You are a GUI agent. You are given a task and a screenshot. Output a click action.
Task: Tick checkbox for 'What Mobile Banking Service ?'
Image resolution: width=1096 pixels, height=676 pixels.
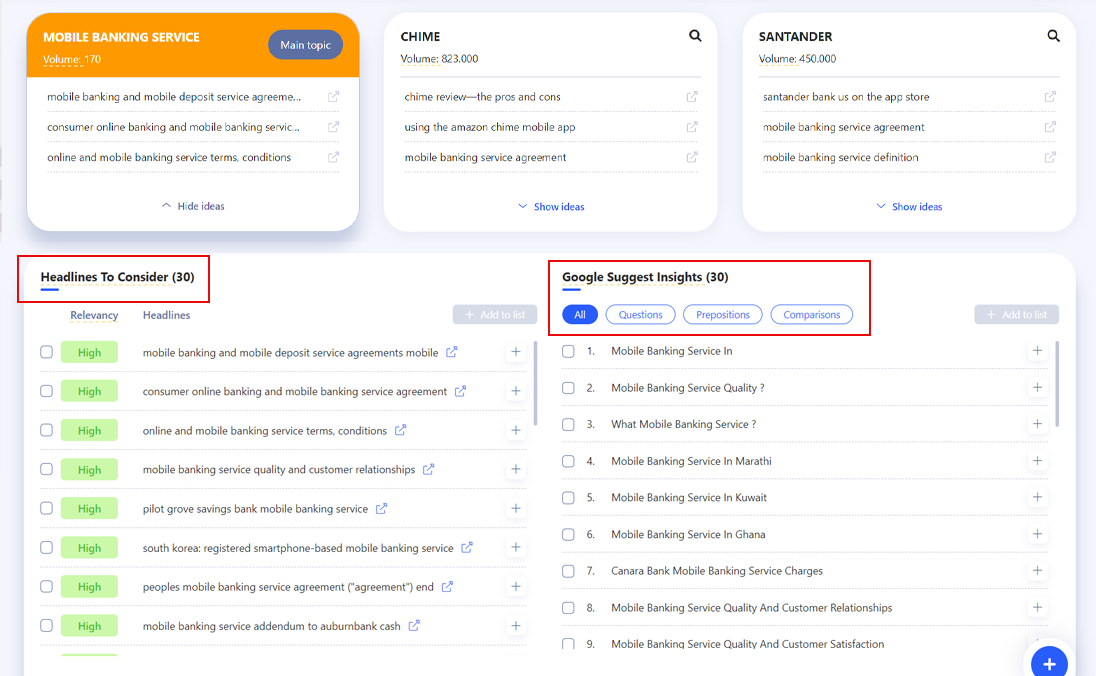(568, 424)
